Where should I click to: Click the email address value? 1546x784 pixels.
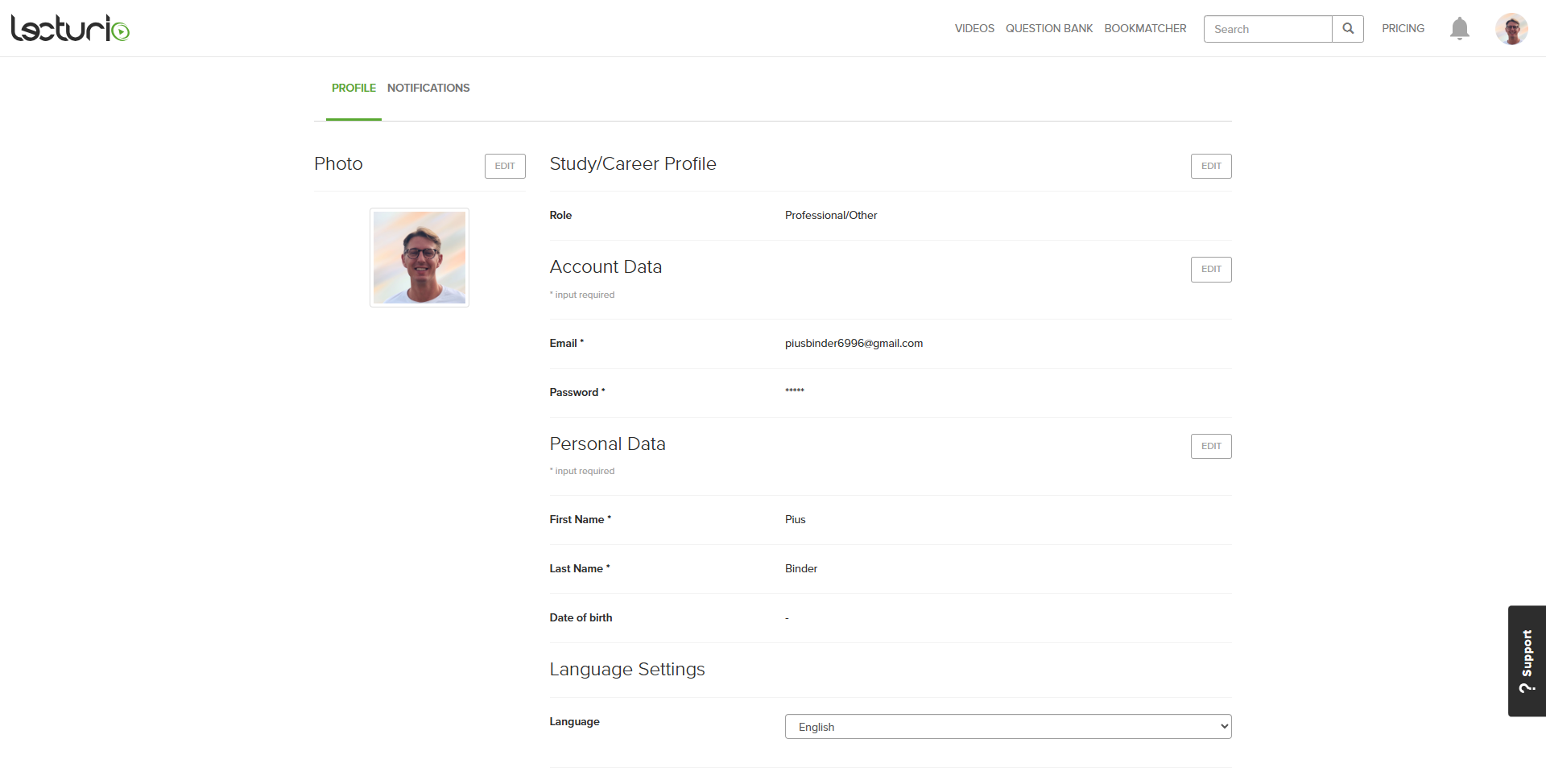click(x=854, y=344)
